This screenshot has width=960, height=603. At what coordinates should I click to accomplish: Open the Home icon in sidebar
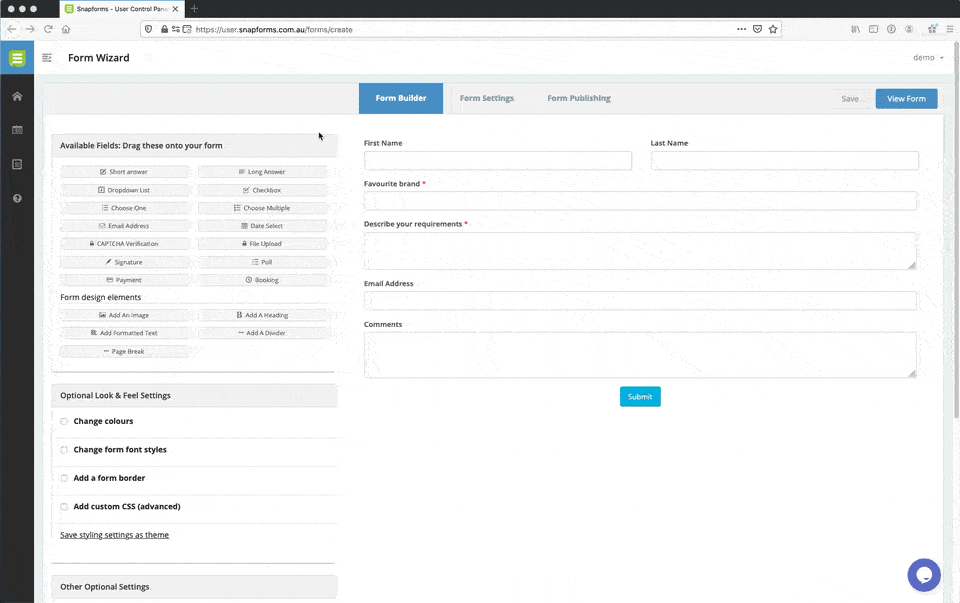click(17, 96)
